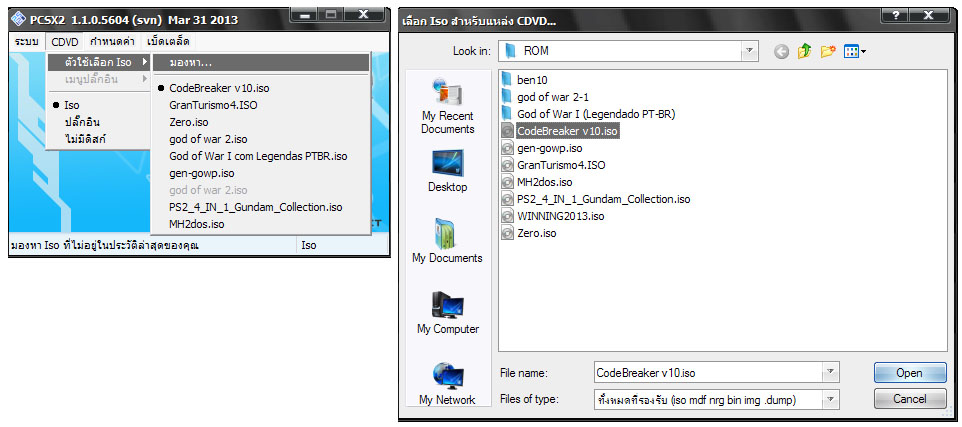Expand the File name dropdown arrow

(x=830, y=372)
